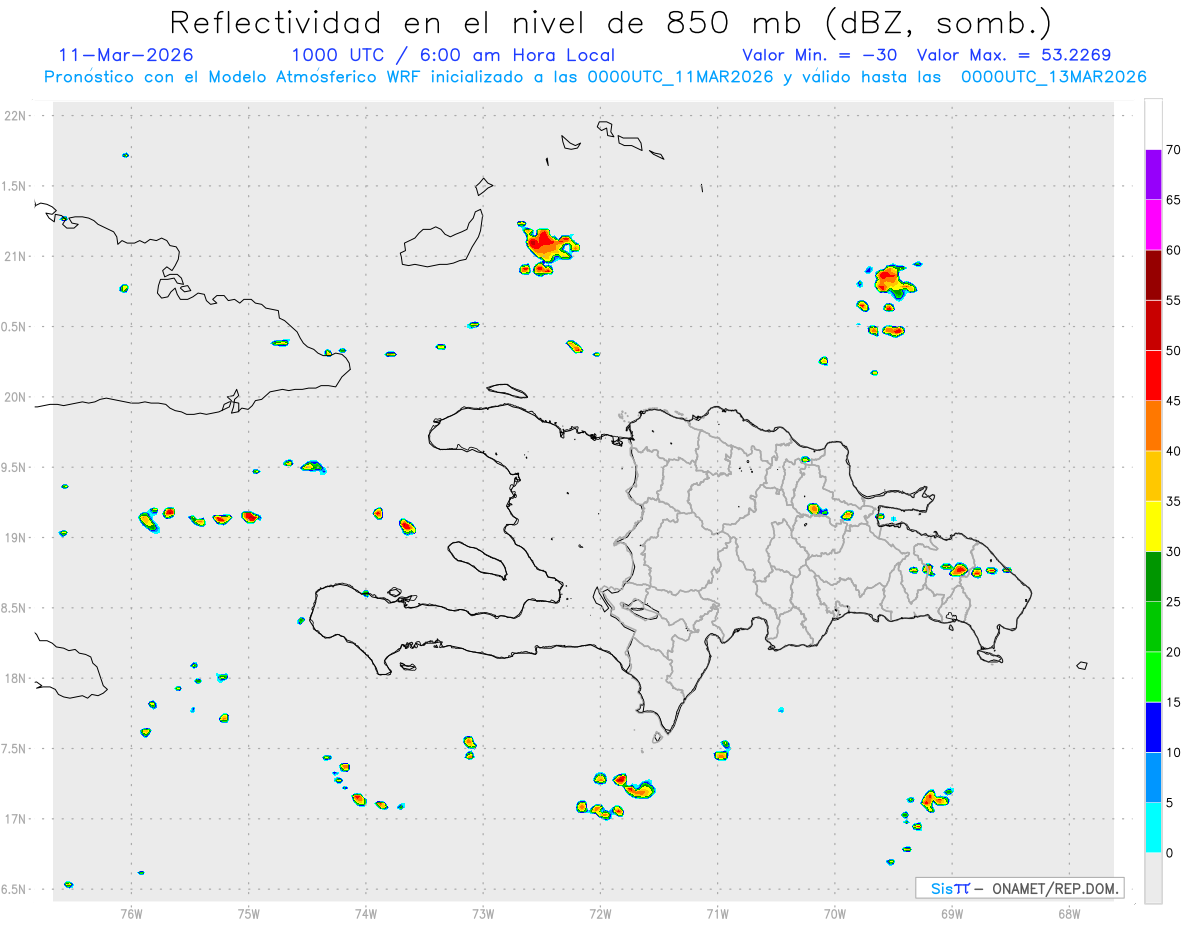
Task: Click the '76W' longitude axis label
Action: point(131,913)
